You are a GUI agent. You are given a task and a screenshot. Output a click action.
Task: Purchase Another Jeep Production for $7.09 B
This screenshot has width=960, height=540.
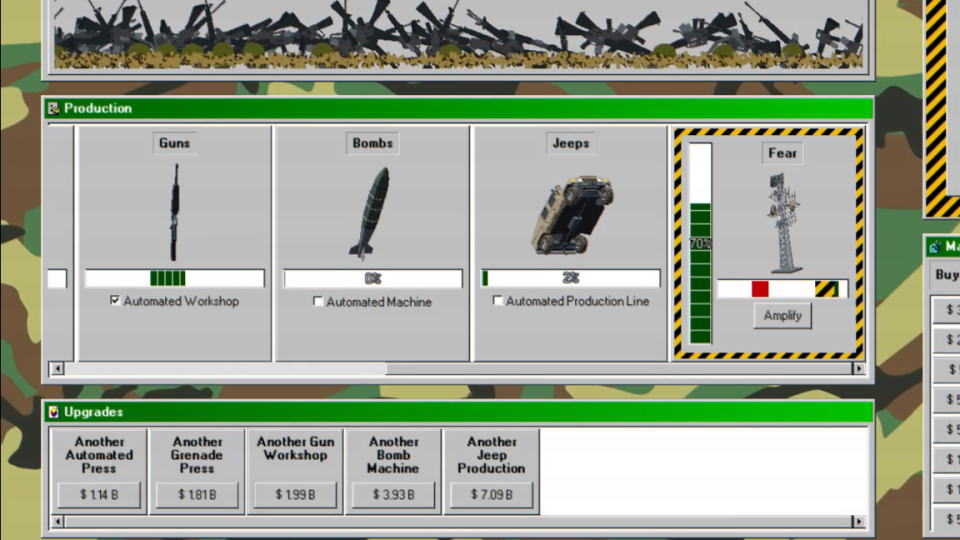[x=491, y=494]
